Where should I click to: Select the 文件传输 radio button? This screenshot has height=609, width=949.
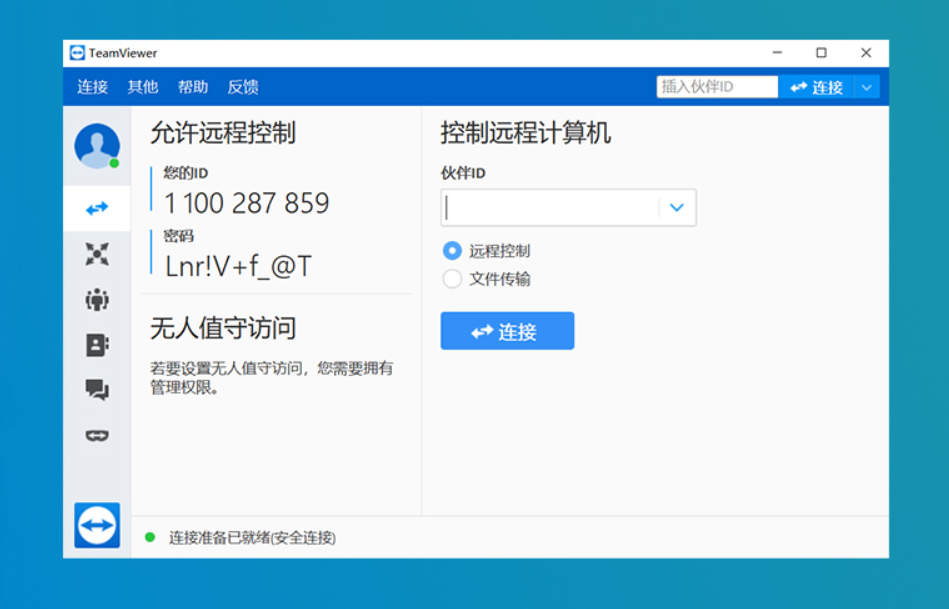[452, 279]
